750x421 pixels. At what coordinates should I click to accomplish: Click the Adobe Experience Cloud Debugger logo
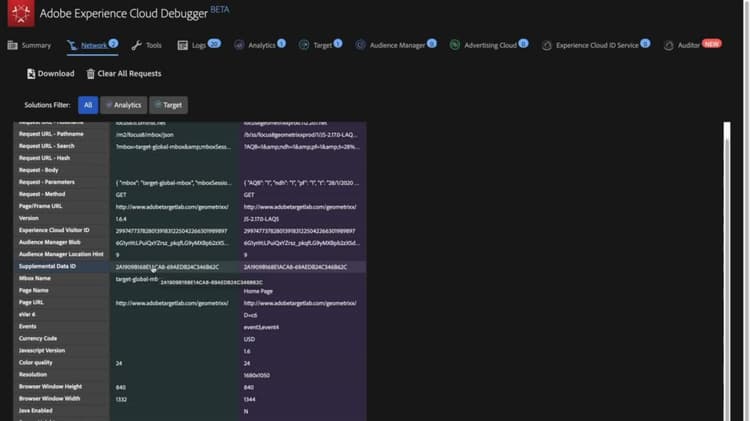pyautogui.click(x=21, y=13)
